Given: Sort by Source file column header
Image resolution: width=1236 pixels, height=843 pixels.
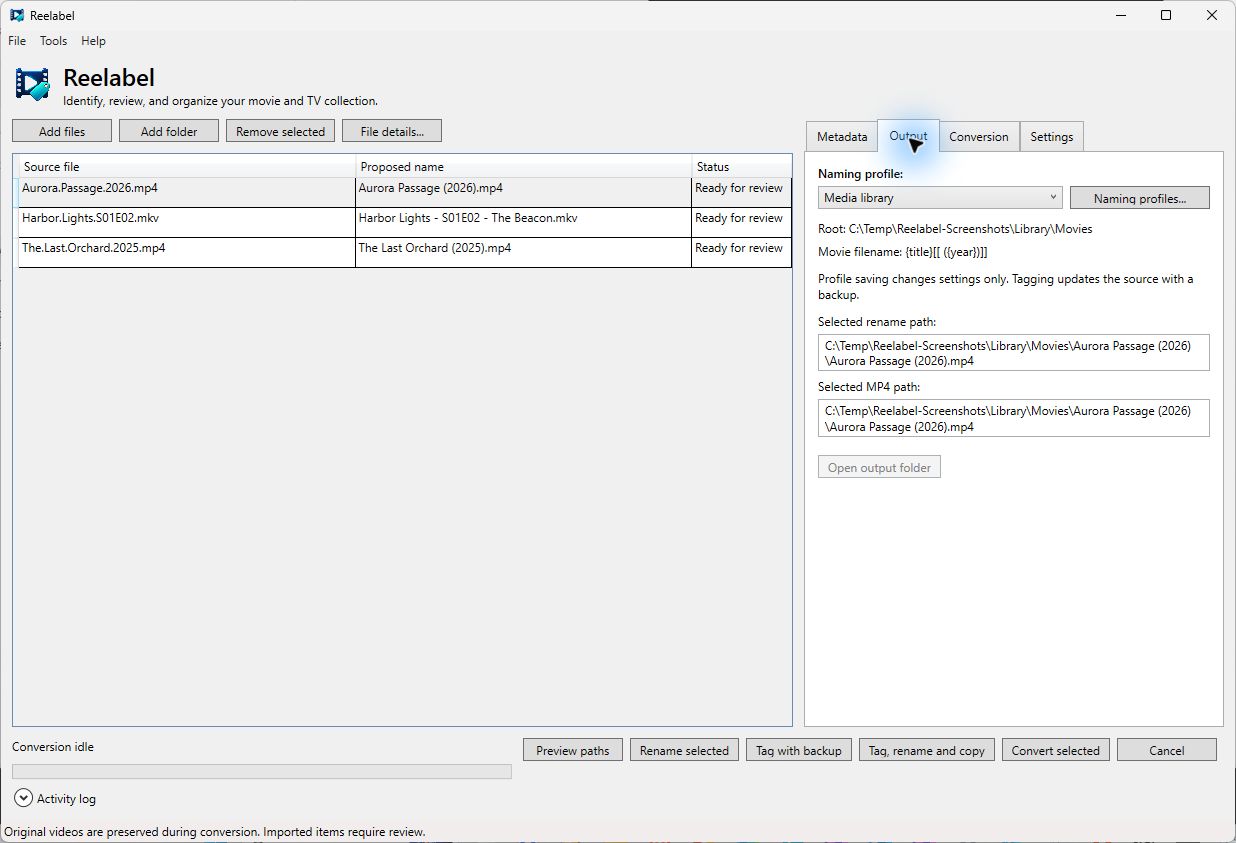Looking at the screenshot, I should (x=187, y=167).
